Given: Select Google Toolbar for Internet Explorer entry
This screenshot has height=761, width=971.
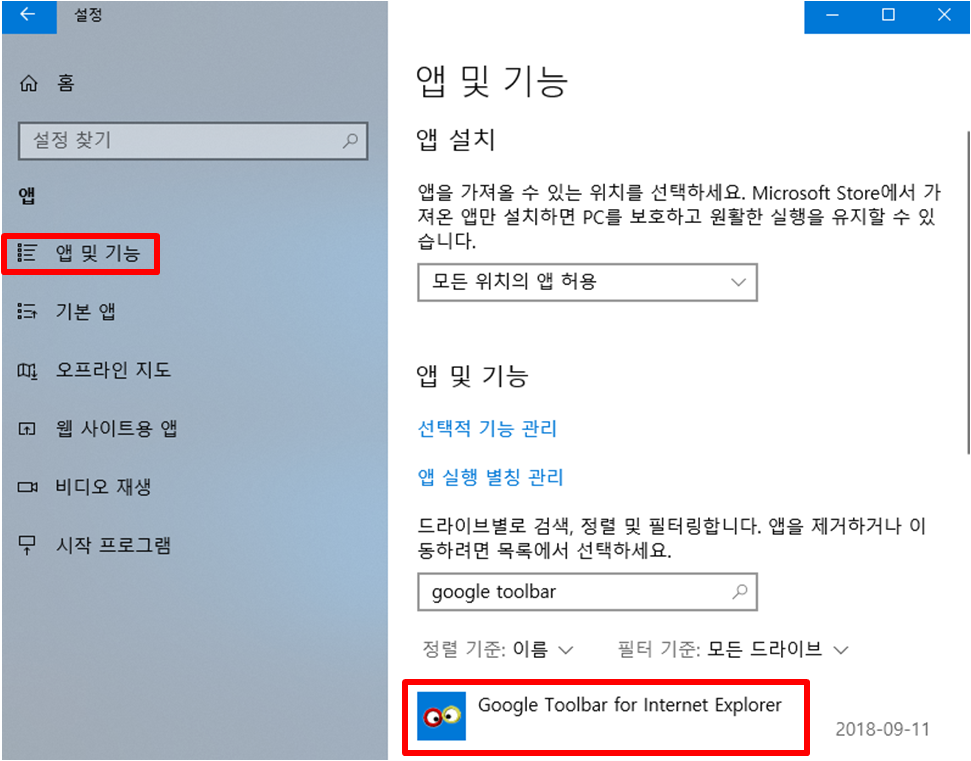Looking at the screenshot, I should (x=606, y=717).
